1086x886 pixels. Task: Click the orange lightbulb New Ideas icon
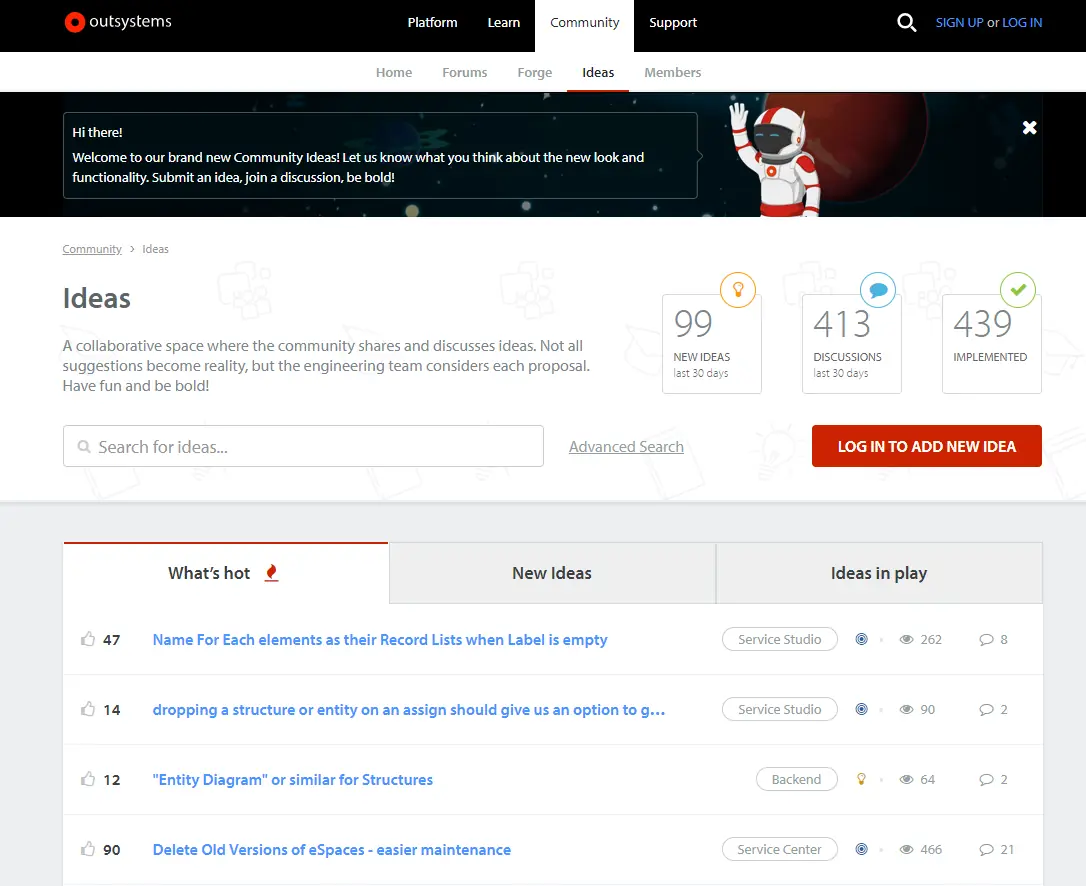[738, 290]
